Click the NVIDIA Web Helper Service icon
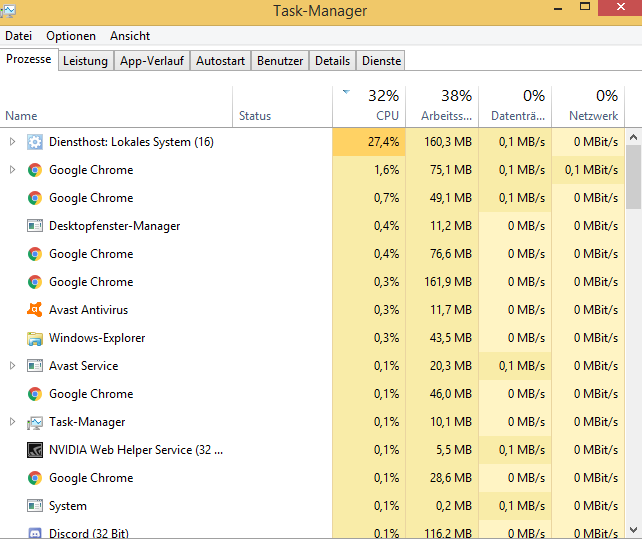This screenshot has width=644, height=540. (x=35, y=450)
